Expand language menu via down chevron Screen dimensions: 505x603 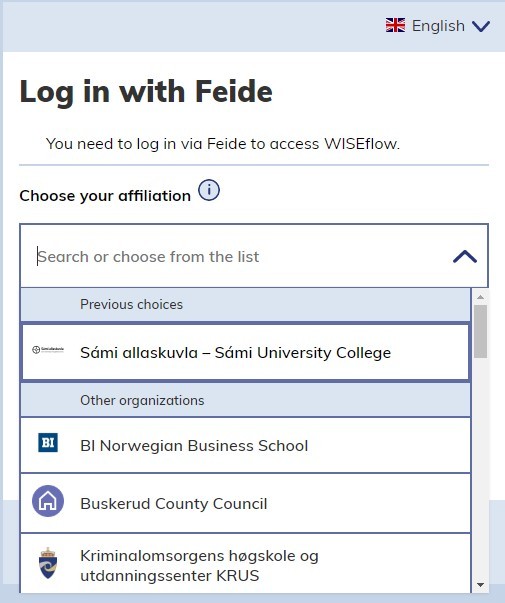[x=481, y=26]
